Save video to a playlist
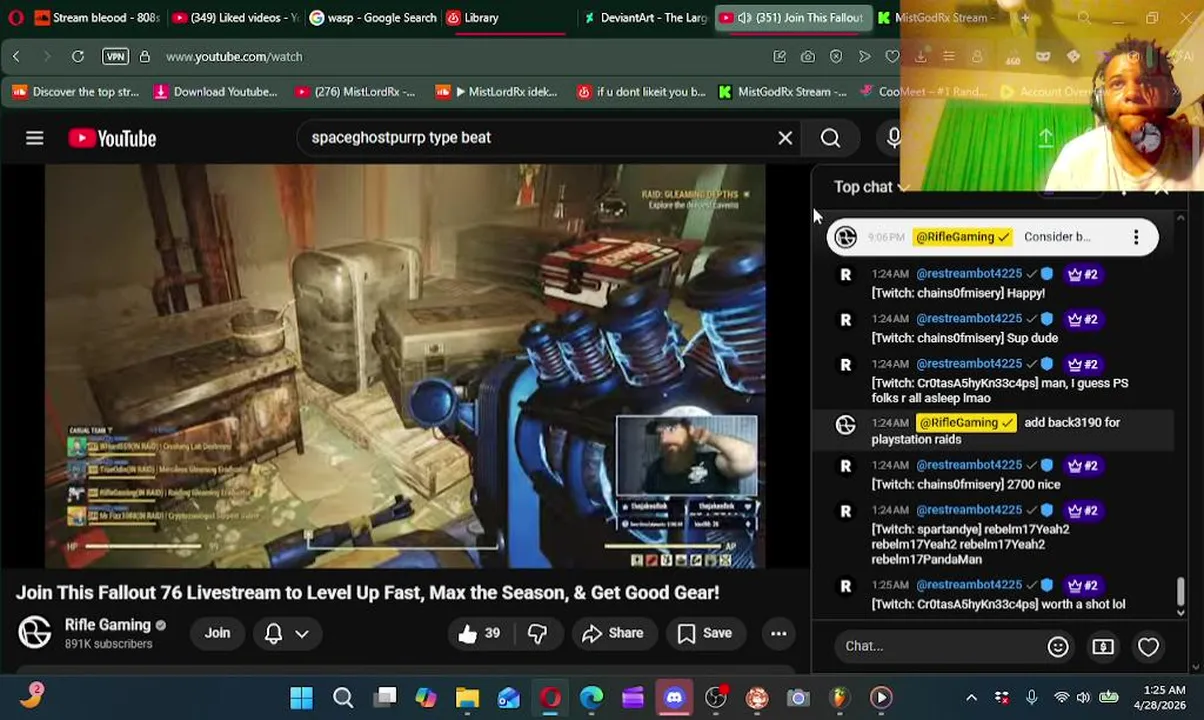The height and width of the screenshot is (720, 1204). [705, 633]
